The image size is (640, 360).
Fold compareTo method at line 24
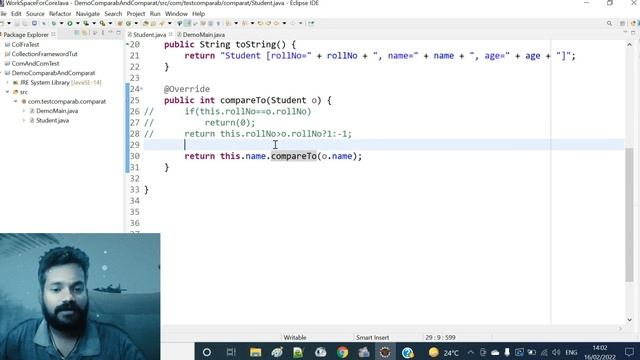[x=142, y=89]
